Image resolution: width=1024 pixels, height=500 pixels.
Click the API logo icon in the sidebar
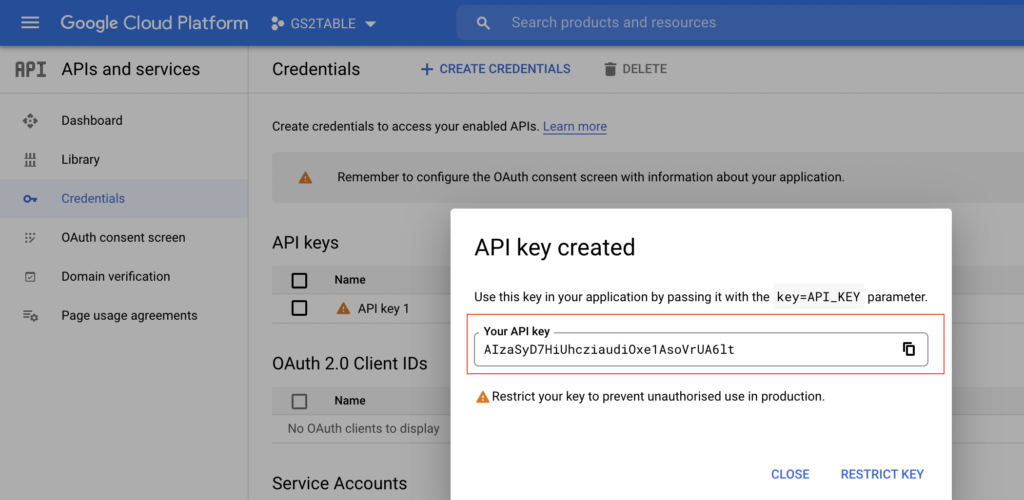tap(31, 69)
